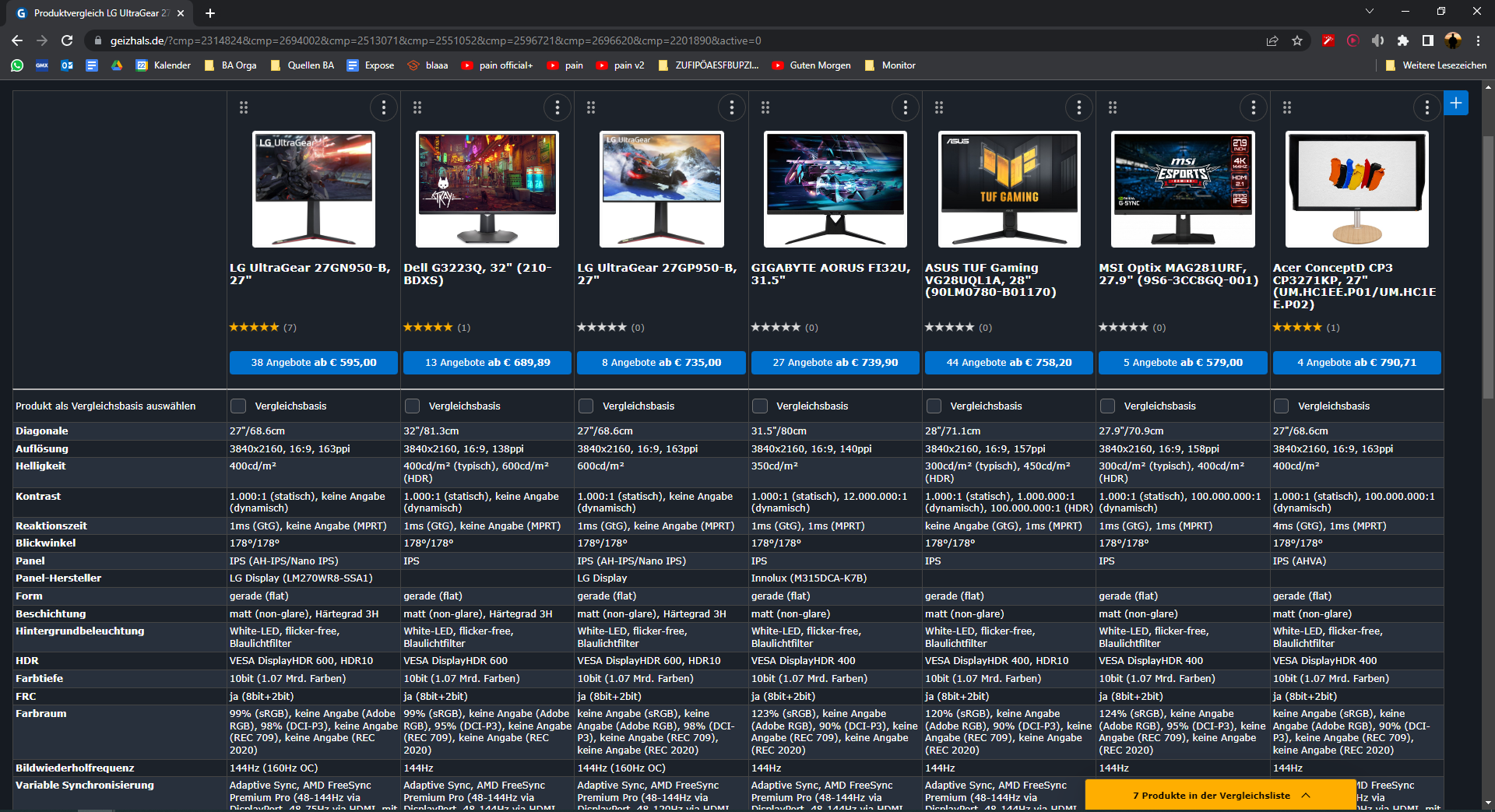Click the Acer ConceptD CP3 monitor thumbnail
This screenshot has width=1495, height=812.
[1357, 189]
